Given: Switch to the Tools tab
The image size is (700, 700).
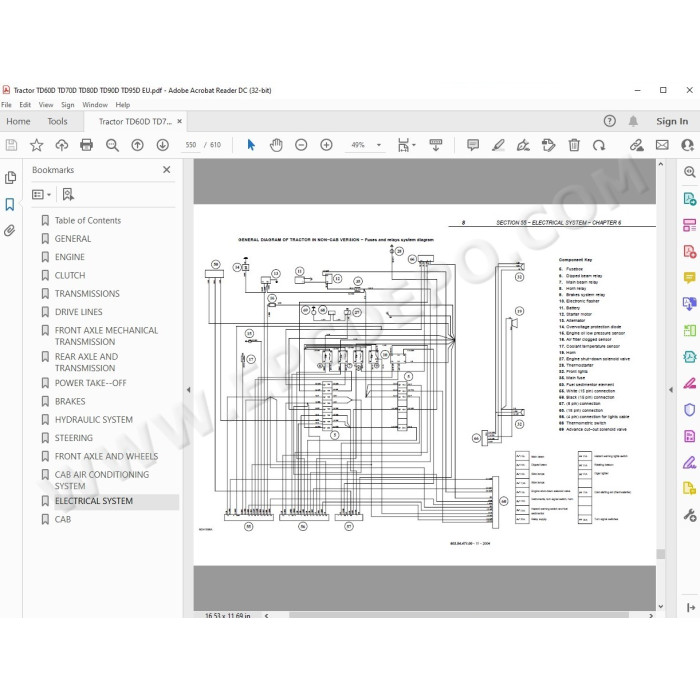Looking at the screenshot, I should 57,121.
